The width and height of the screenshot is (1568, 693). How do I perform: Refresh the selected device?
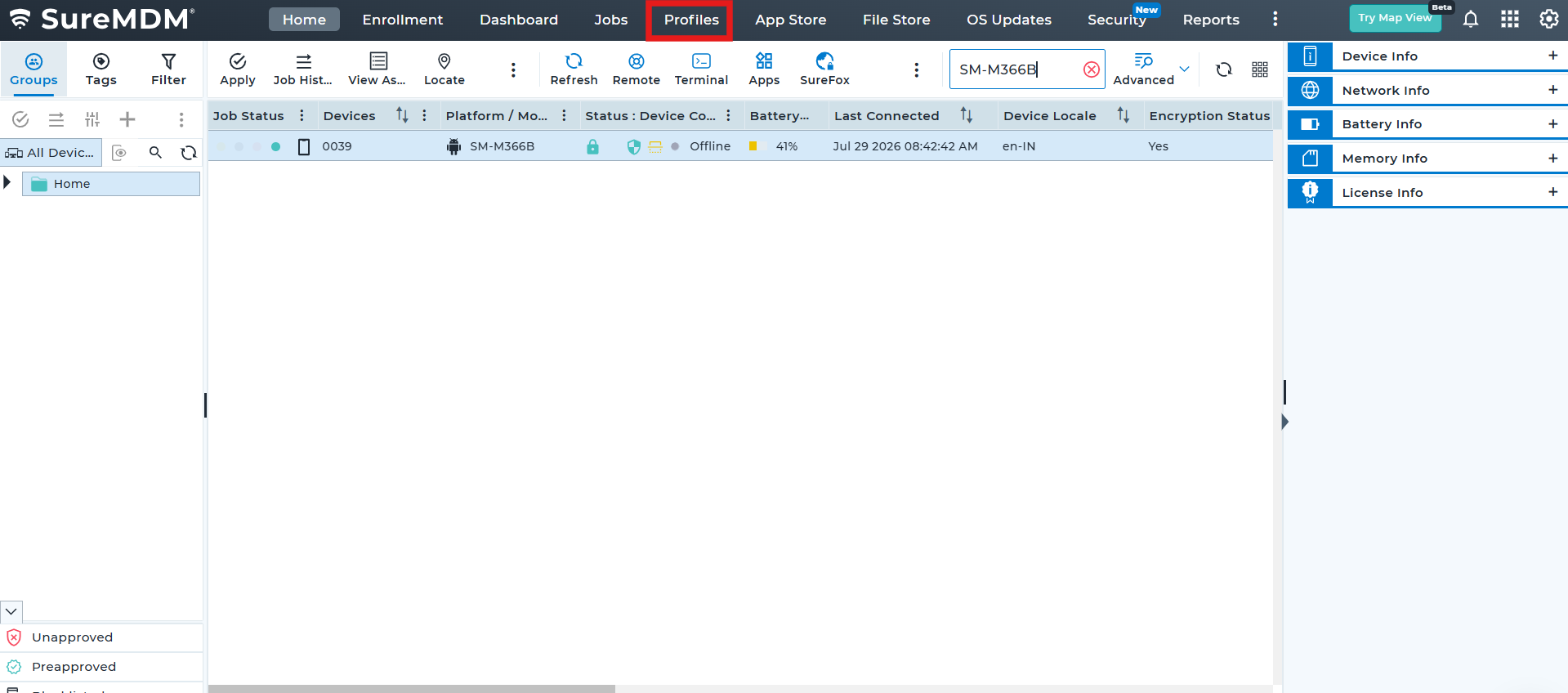point(574,69)
